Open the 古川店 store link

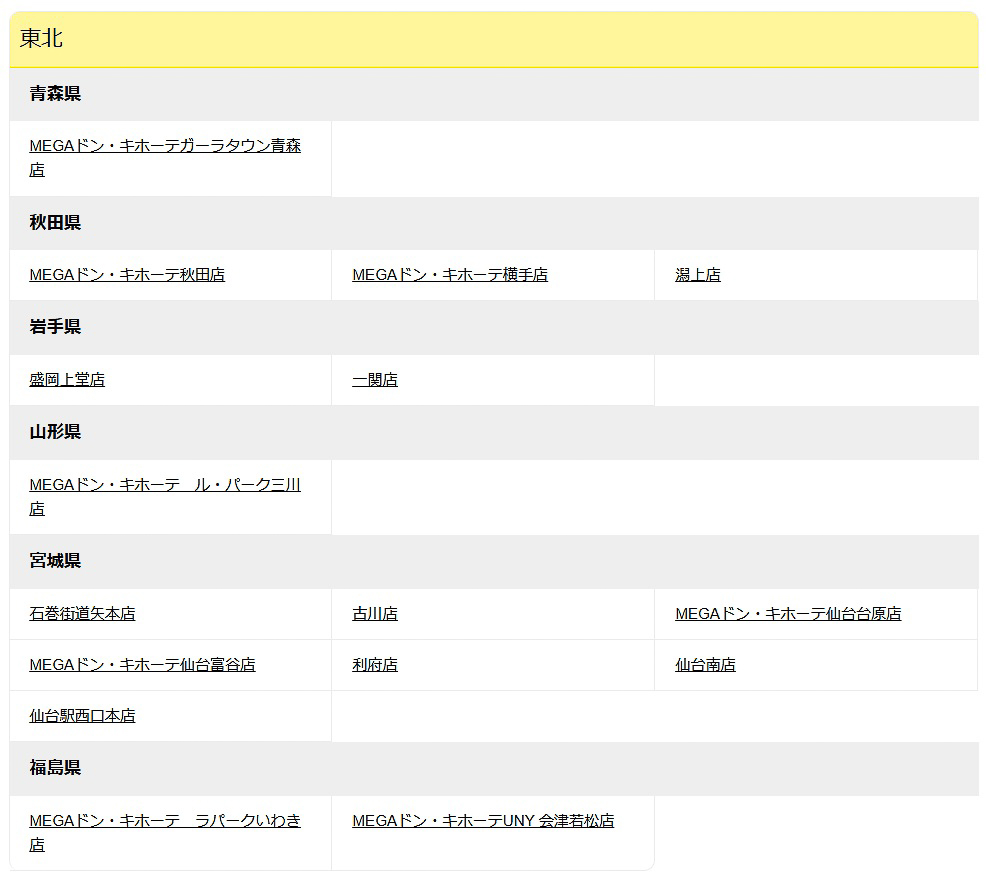click(x=375, y=614)
